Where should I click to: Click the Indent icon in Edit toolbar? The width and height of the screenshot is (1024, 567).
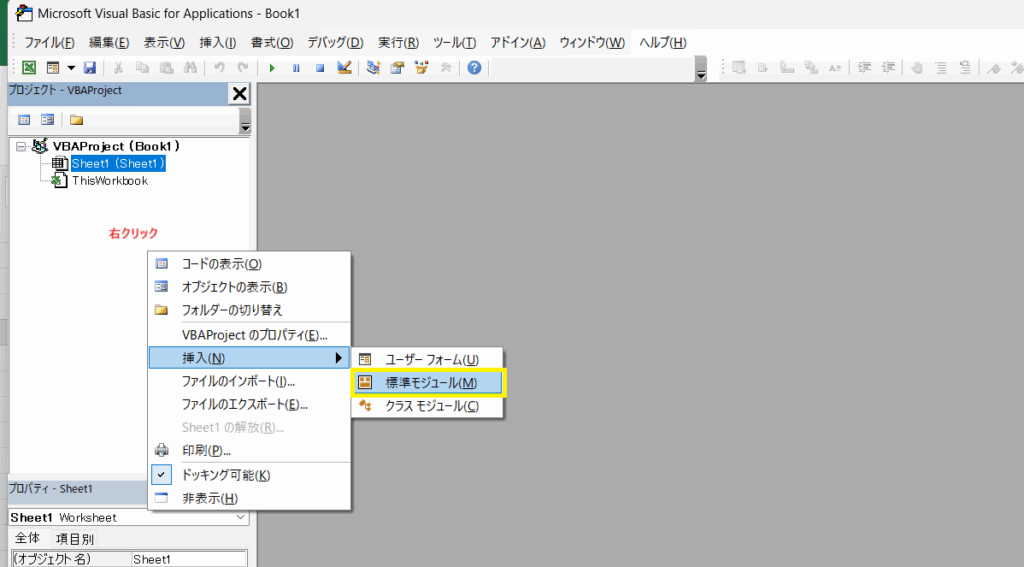(x=864, y=67)
